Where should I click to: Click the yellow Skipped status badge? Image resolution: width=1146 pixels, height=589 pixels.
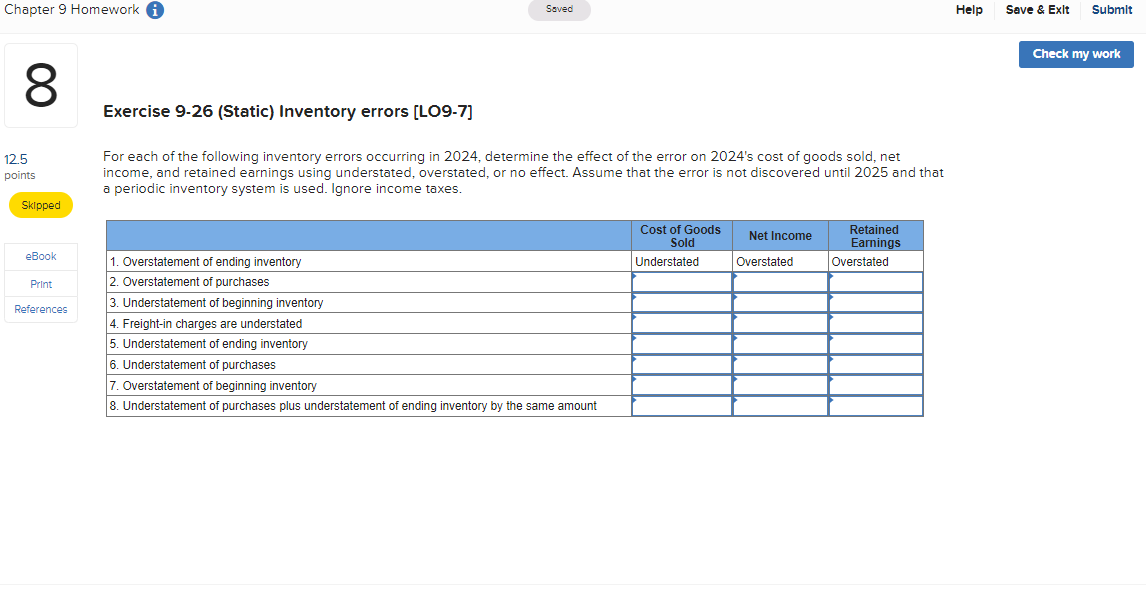pyautogui.click(x=40, y=205)
